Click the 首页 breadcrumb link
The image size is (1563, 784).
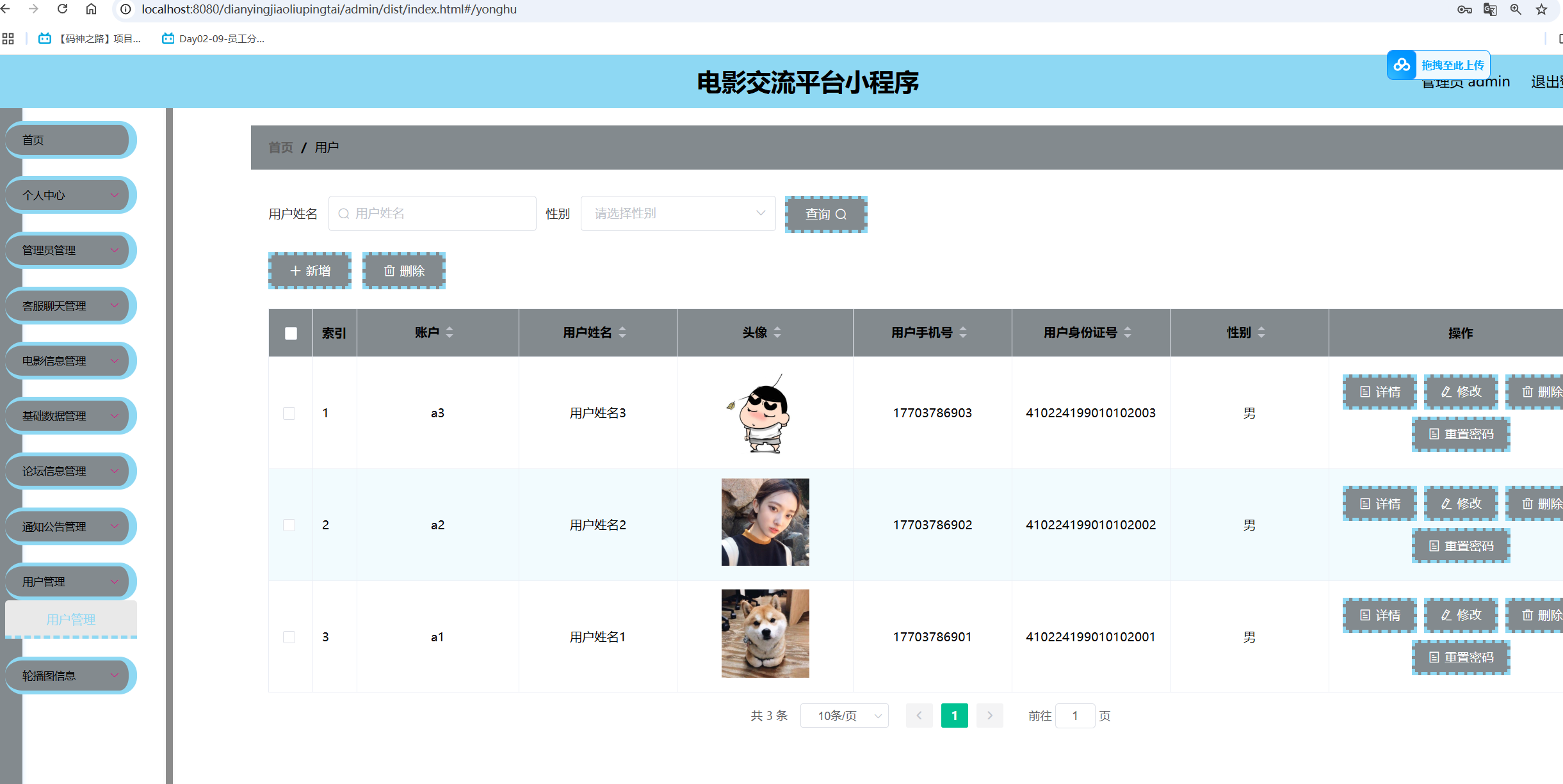(x=280, y=147)
